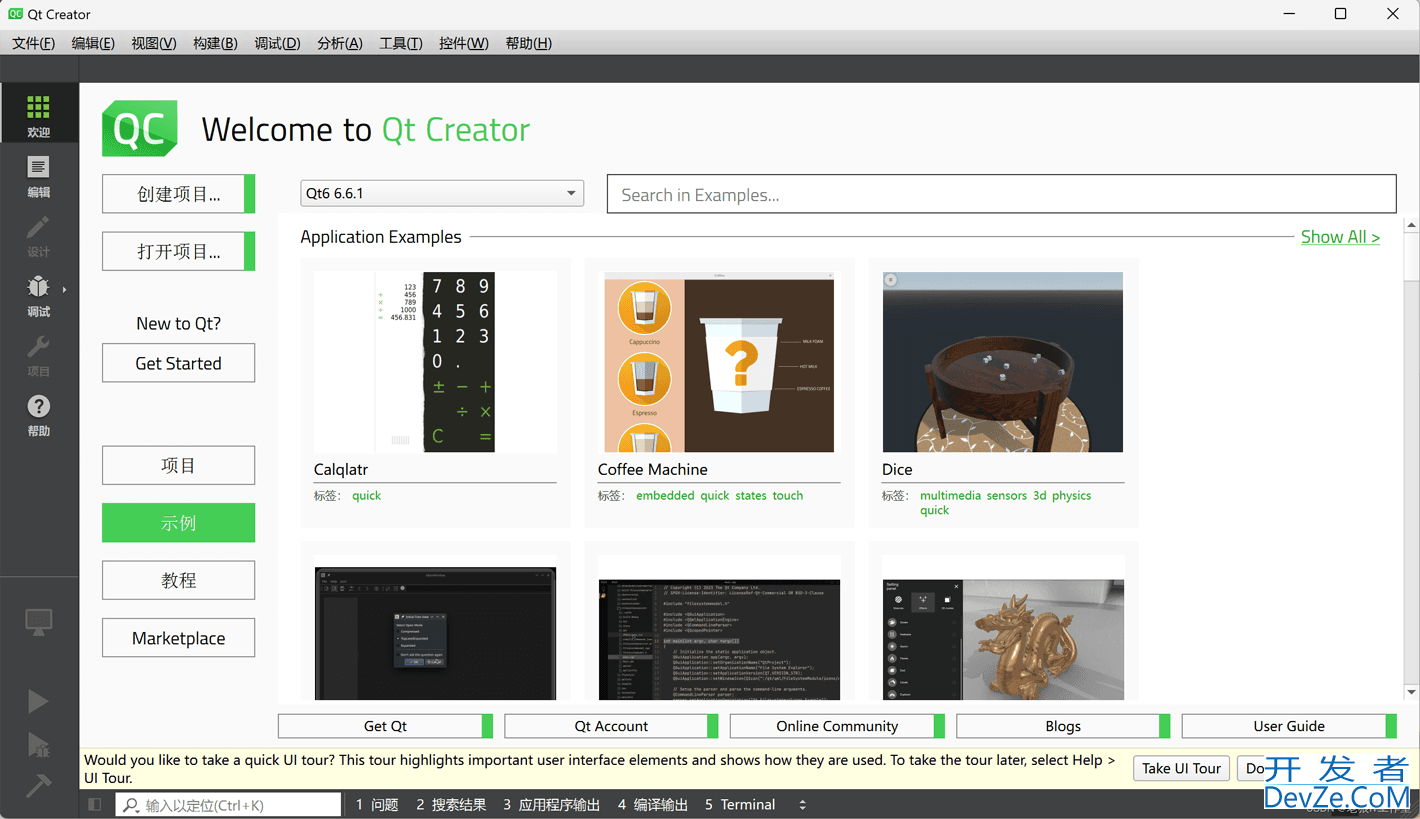Open the 编辑(E) menu
Image resolution: width=1420 pixels, height=819 pixels.
(93, 43)
